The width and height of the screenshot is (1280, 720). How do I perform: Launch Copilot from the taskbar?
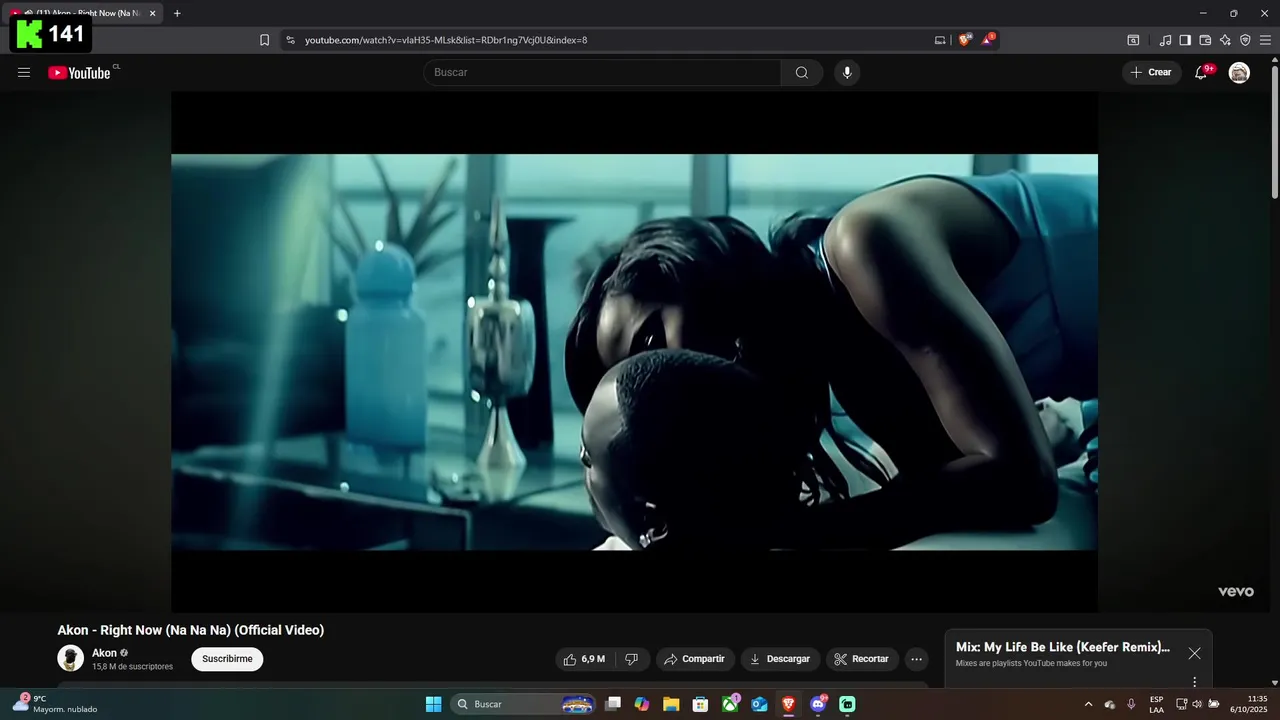pos(642,704)
